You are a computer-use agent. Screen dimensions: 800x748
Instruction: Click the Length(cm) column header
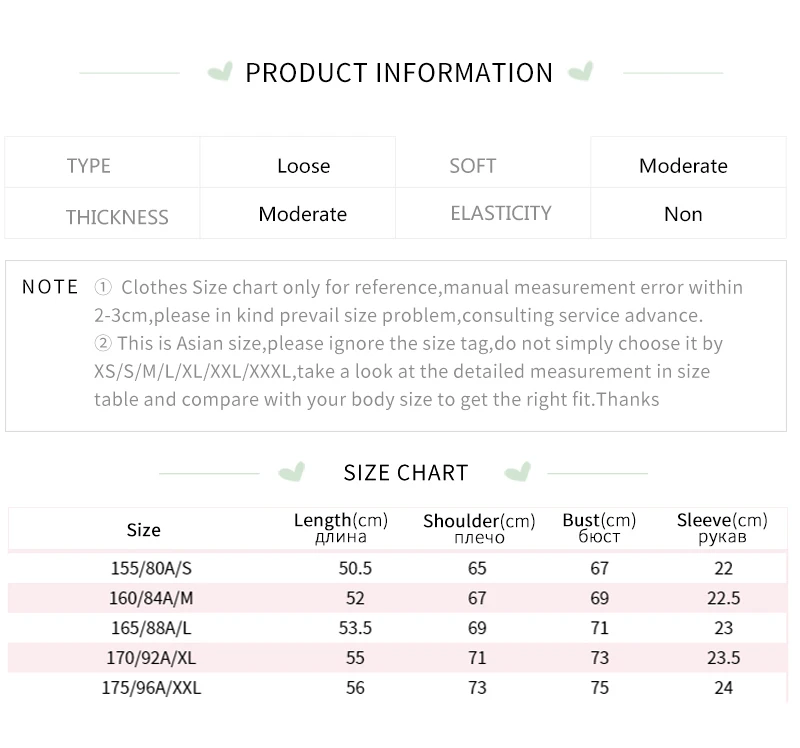pyautogui.click(x=341, y=529)
